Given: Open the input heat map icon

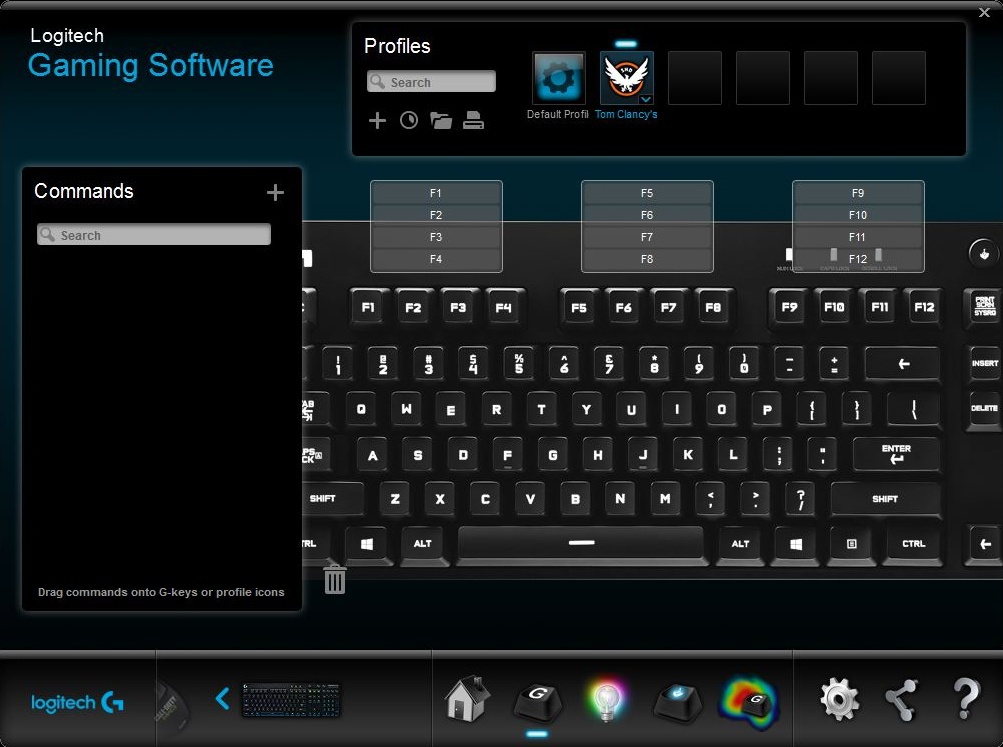Looking at the screenshot, I should [748, 703].
